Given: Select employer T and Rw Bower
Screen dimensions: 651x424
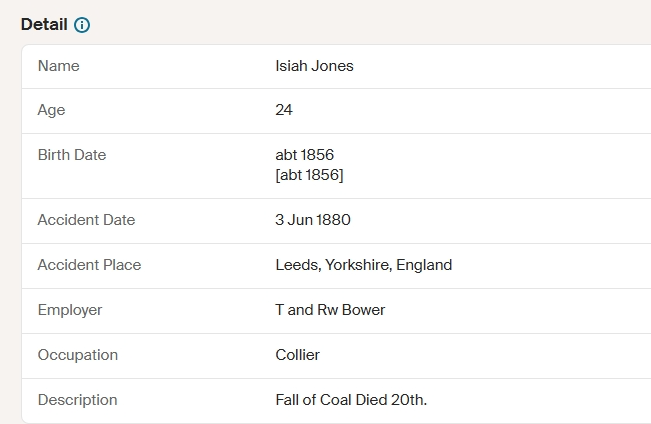Looking at the screenshot, I should [x=330, y=310].
